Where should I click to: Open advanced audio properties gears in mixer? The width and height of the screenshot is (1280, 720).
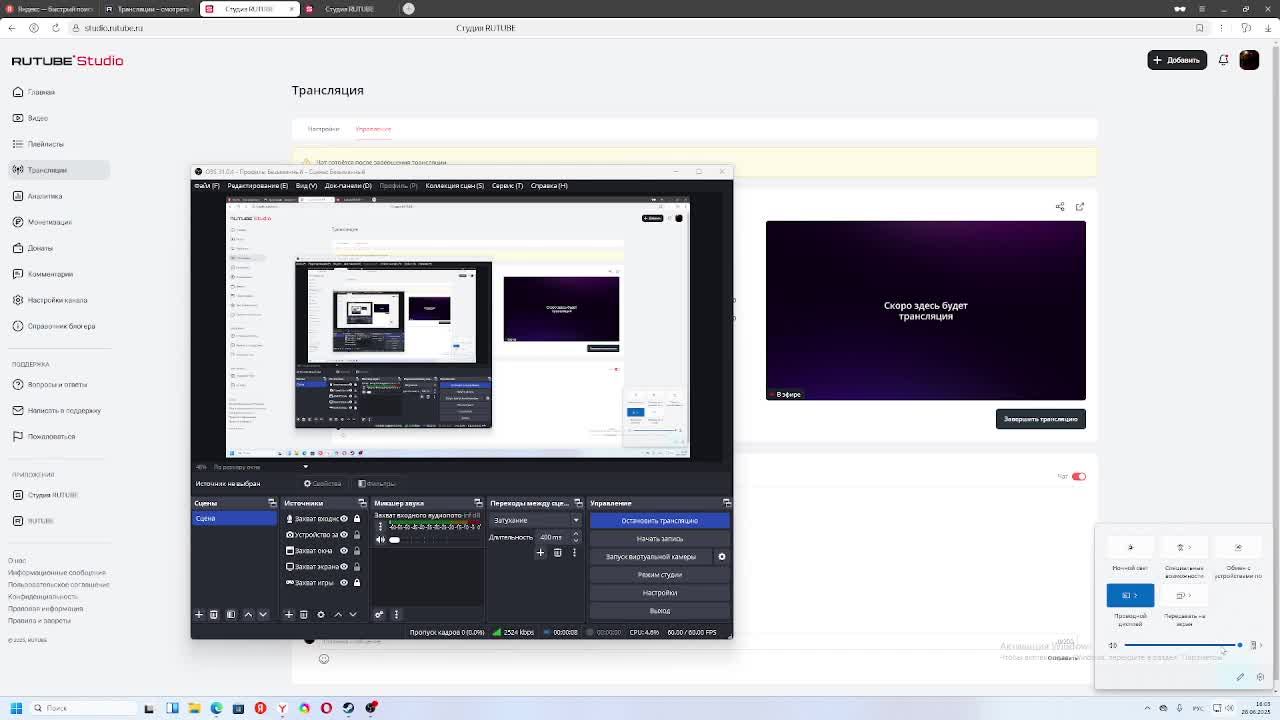pos(379,615)
